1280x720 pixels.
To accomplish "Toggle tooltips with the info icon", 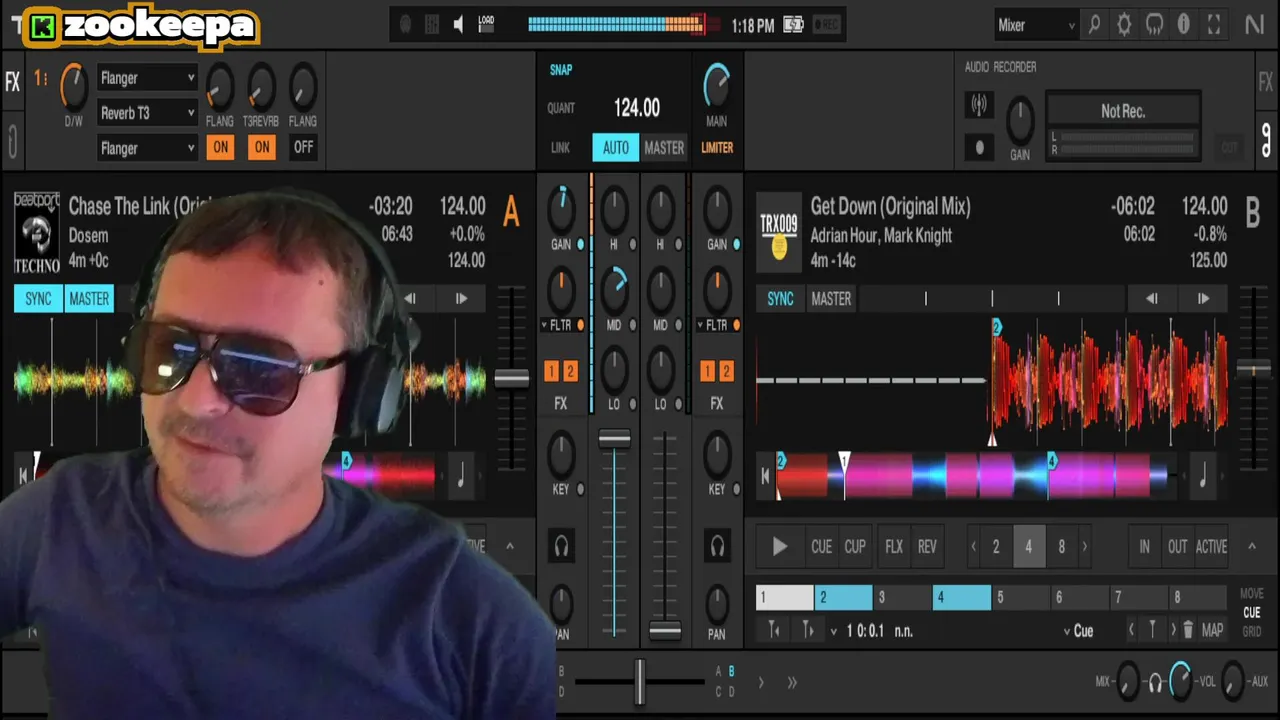I will [x=1184, y=25].
